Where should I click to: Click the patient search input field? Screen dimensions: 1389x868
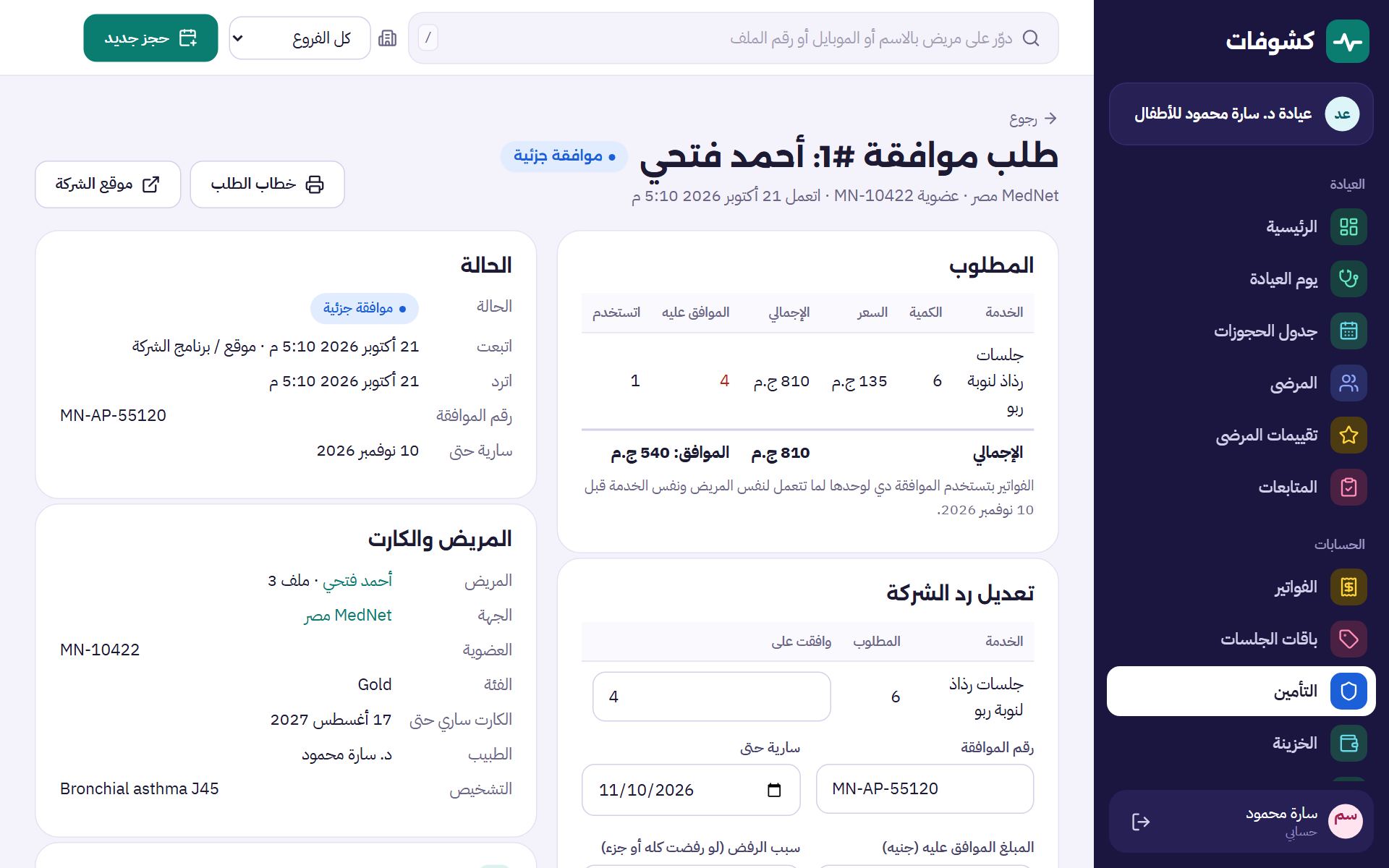pos(734,38)
